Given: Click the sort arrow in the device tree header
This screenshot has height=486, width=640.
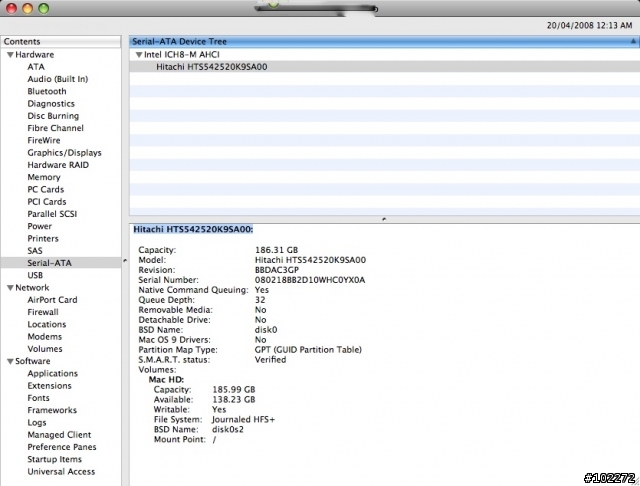Looking at the screenshot, I should [633, 41].
